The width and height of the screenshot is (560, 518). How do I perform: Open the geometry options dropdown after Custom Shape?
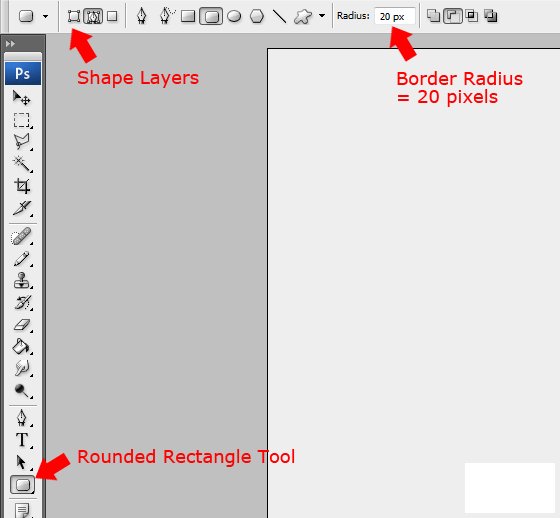coord(322,16)
